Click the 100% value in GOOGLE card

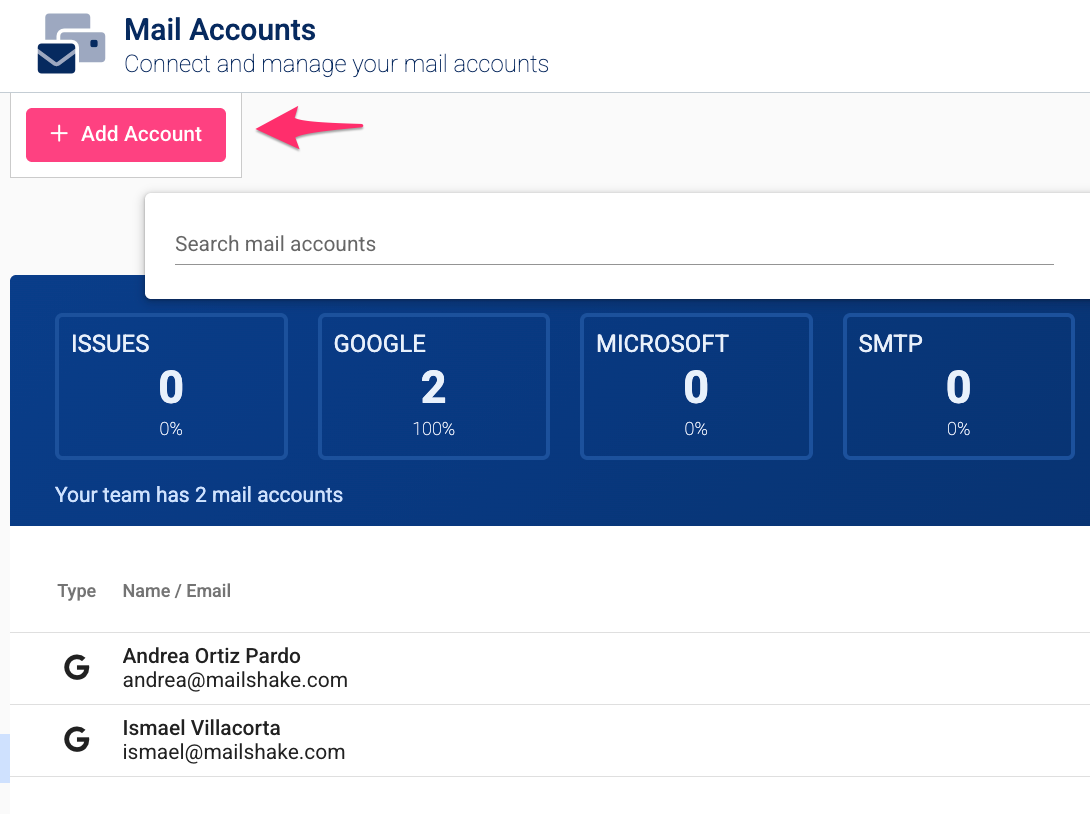tap(434, 429)
